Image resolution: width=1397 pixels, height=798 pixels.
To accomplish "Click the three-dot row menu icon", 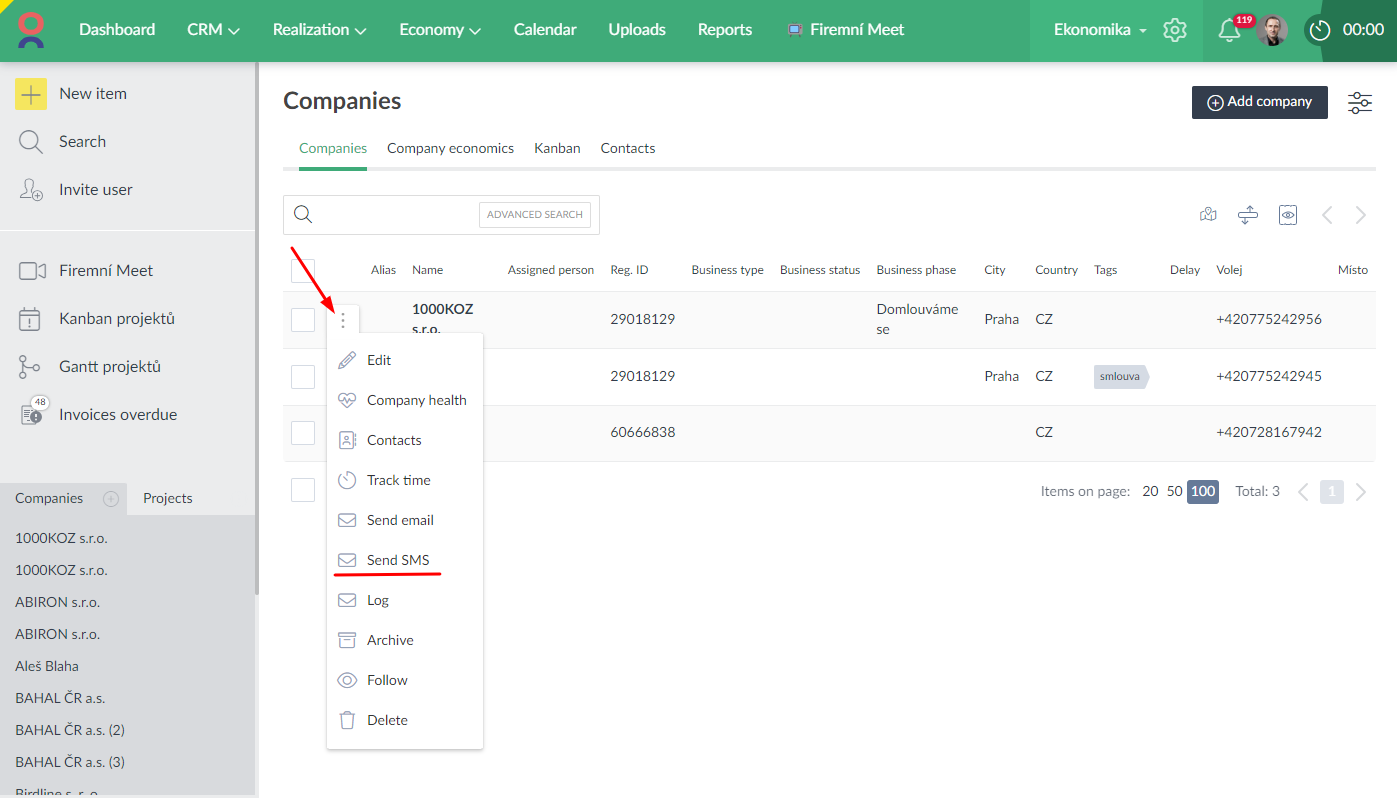I will (x=343, y=320).
